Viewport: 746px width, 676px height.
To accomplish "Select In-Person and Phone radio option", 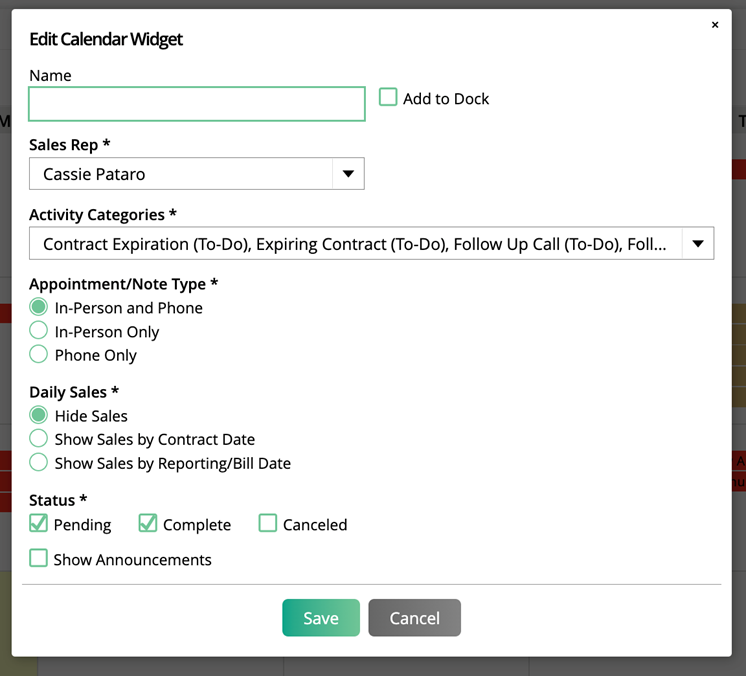I will click(39, 307).
